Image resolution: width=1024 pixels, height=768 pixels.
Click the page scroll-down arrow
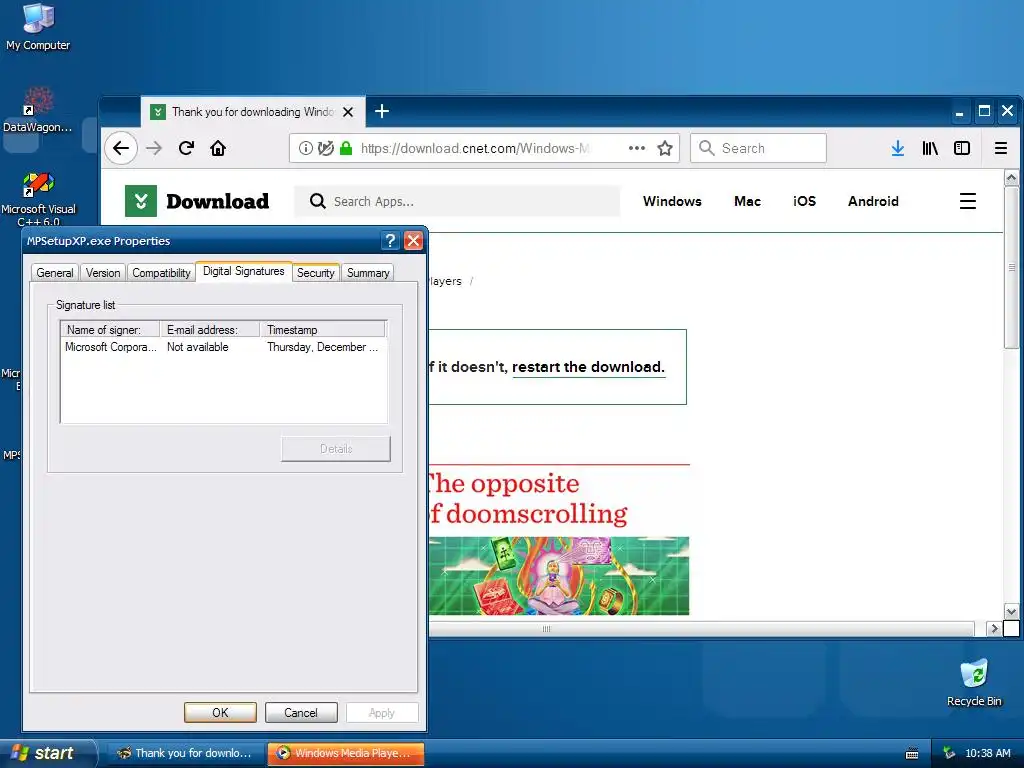(1011, 612)
